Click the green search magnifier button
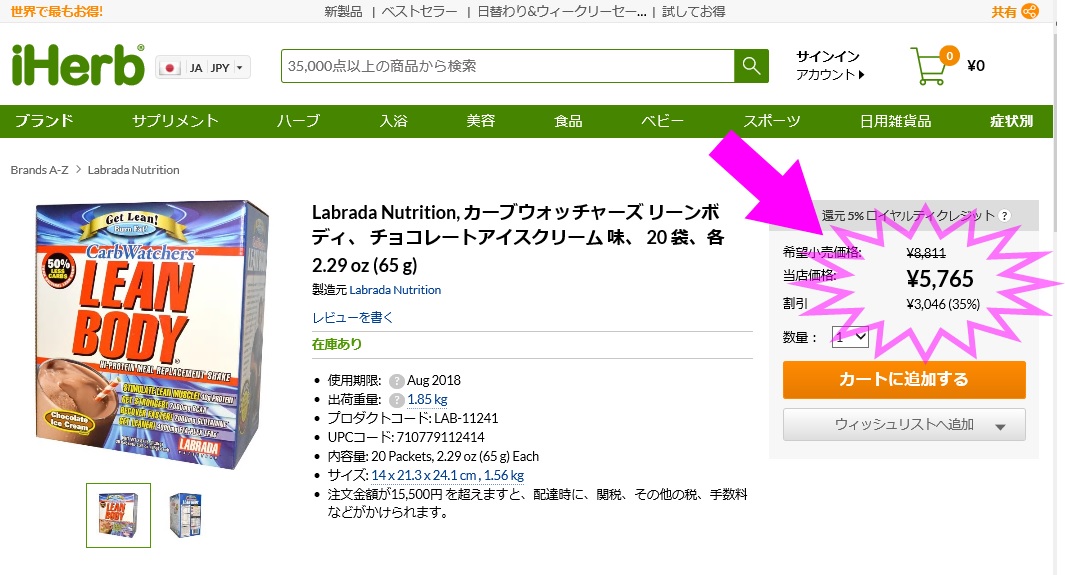 coord(750,66)
